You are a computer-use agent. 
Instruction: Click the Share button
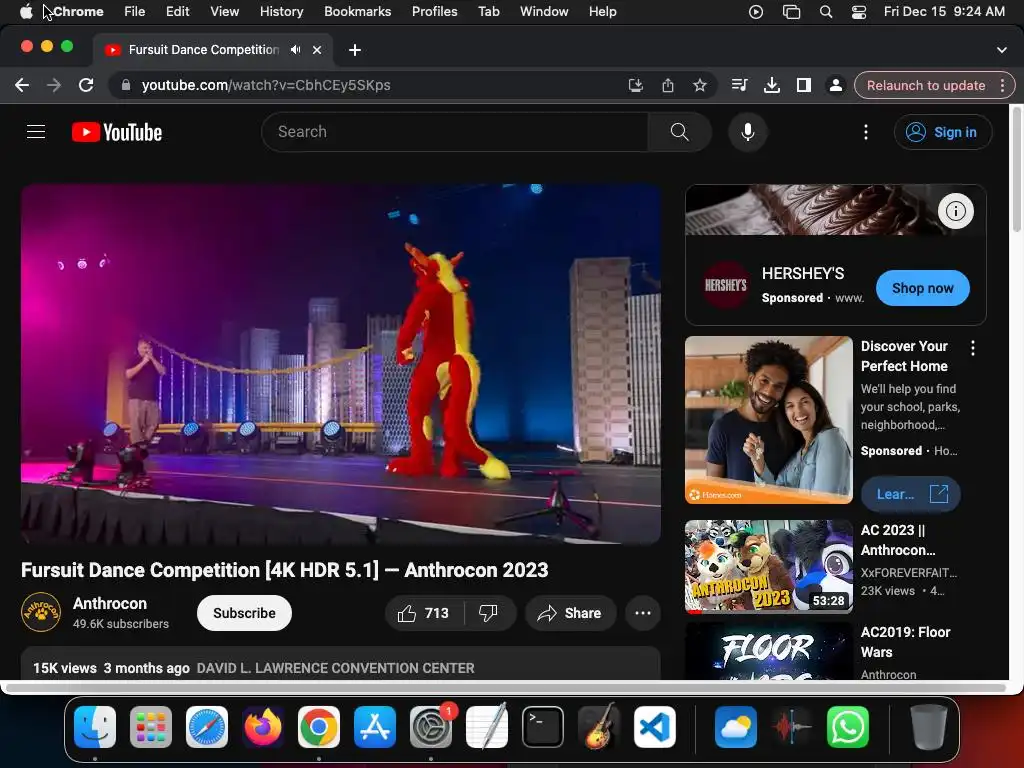point(570,613)
